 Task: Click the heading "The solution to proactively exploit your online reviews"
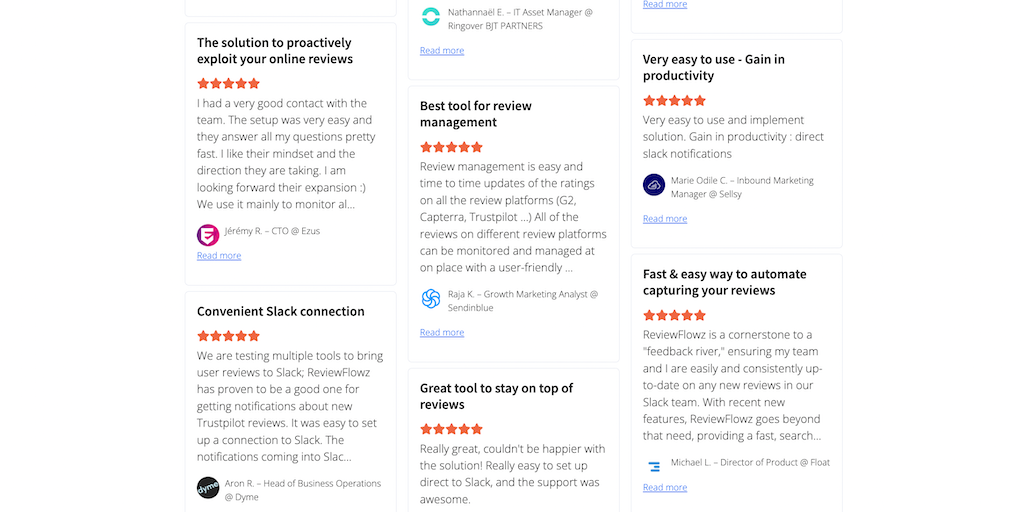pos(275,51)
